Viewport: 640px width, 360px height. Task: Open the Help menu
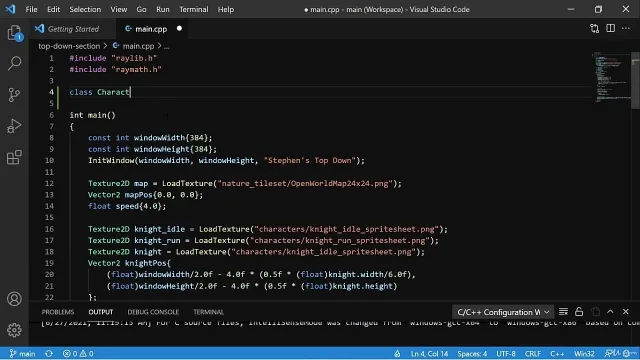click(226, 9)
